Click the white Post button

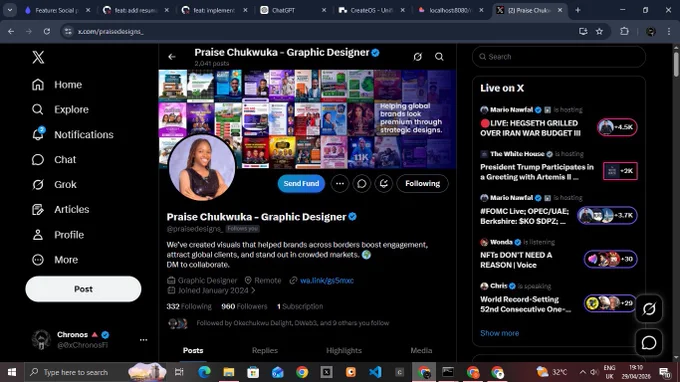pos(83,289)
